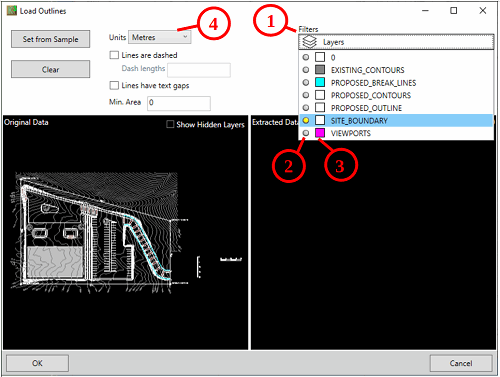Toggle the PROPOSED_CONTOURS visibility bulb
Viewport: 500px width, 377px height.
306,95
